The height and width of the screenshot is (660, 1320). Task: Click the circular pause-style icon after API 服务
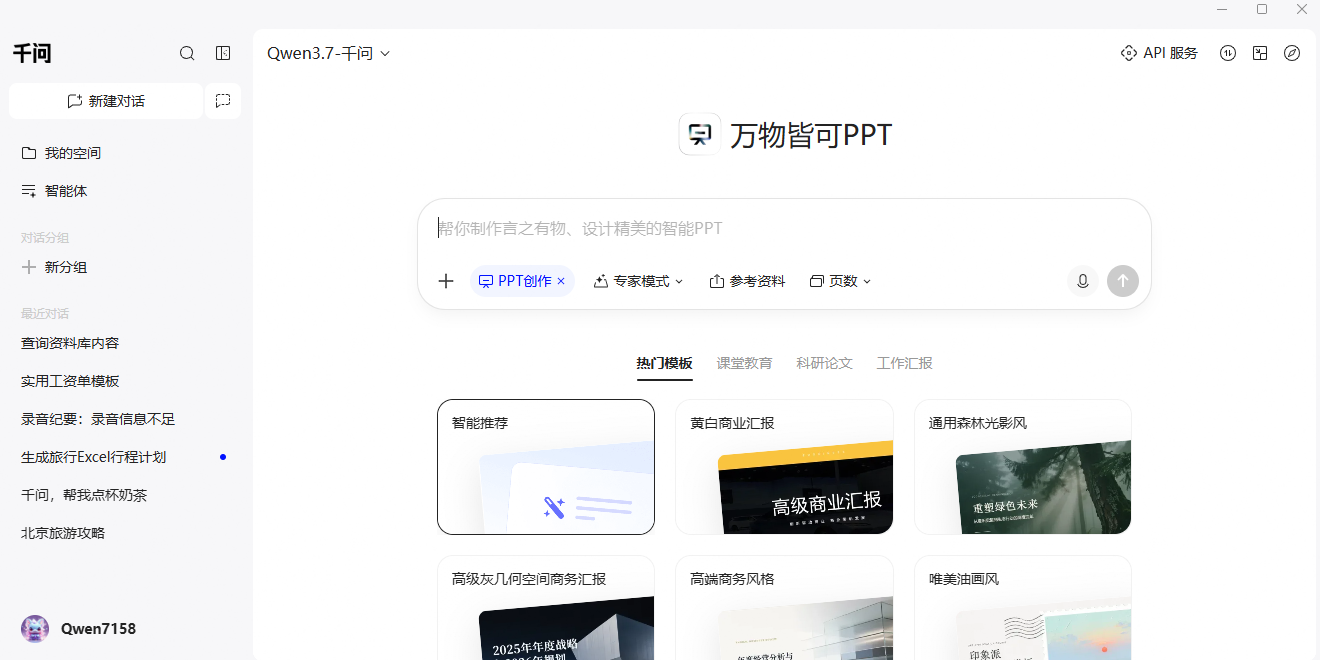(x=1228, y=53)
